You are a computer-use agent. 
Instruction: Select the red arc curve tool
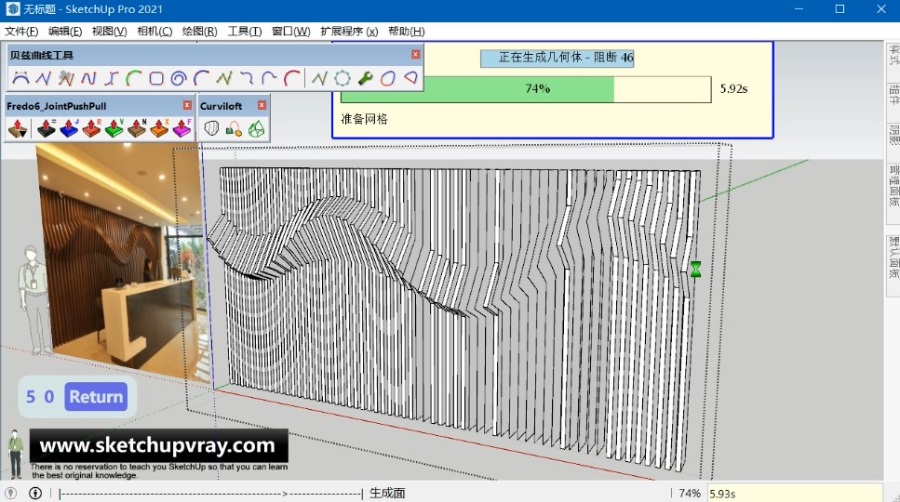292,78
